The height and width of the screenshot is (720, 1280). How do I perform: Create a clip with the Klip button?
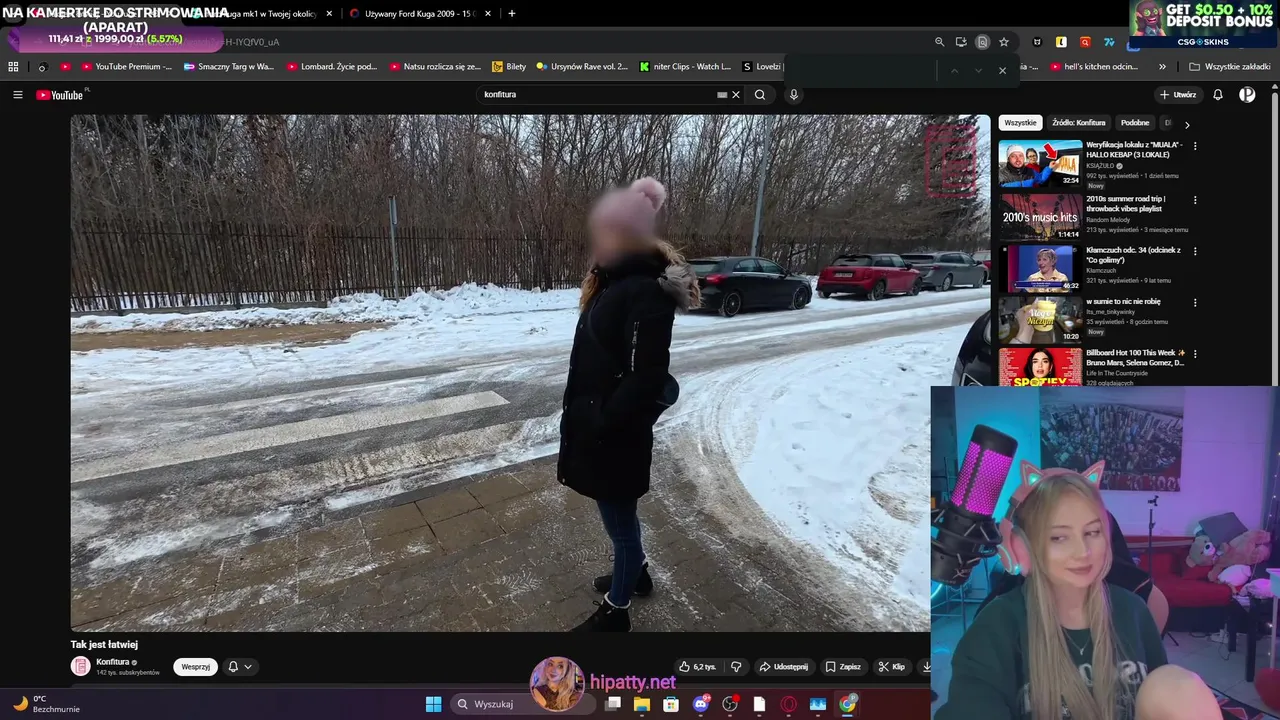point(891,667)
